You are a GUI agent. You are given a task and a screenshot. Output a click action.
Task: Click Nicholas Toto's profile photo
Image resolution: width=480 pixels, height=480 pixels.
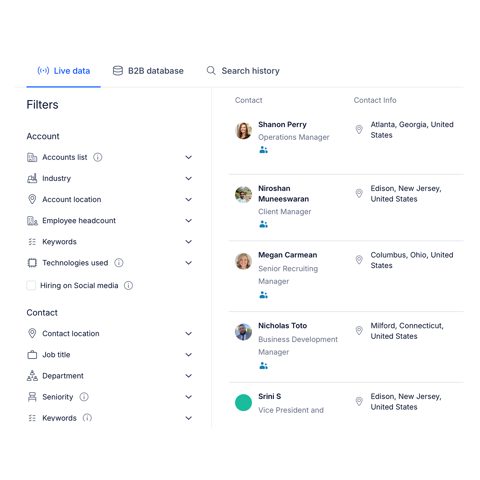(244, 332)
